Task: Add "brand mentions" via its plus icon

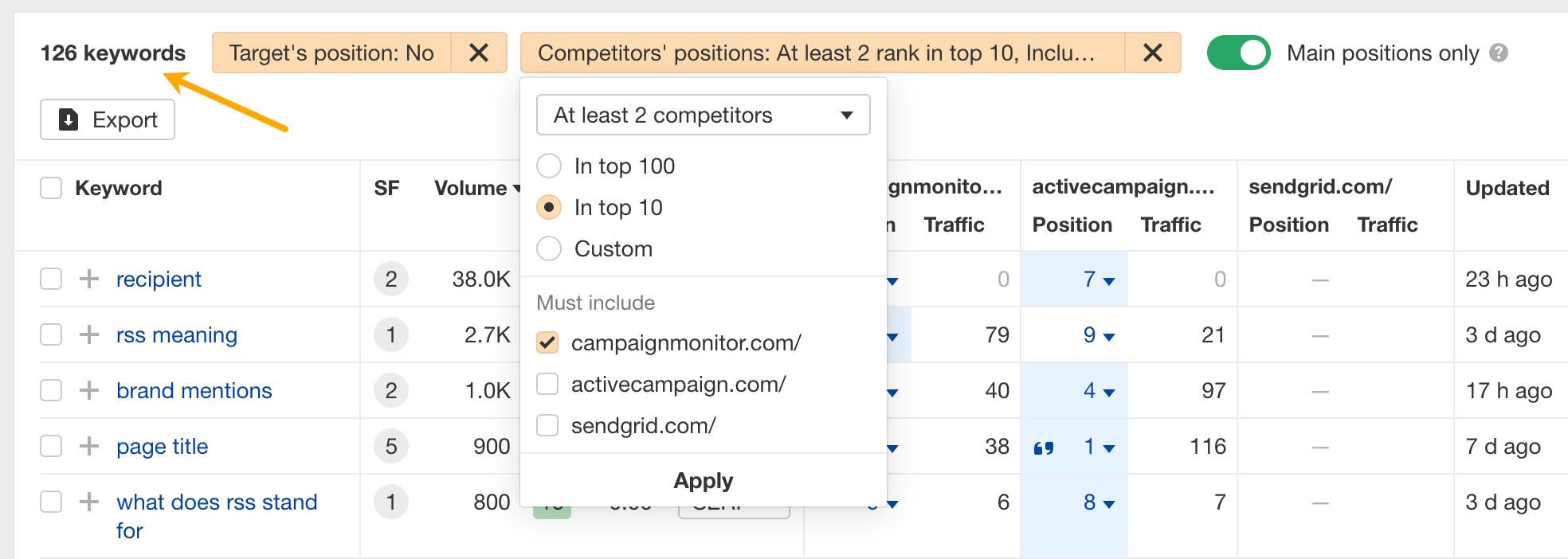Action: (x=88, y=390)
